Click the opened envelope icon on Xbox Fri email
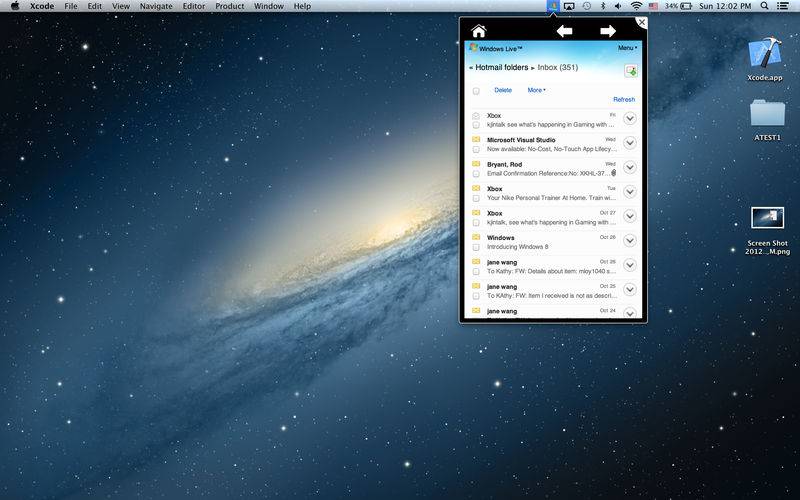The width and height of the screenshot is (800, 500). pyautogui.click(x=476, y=115)
